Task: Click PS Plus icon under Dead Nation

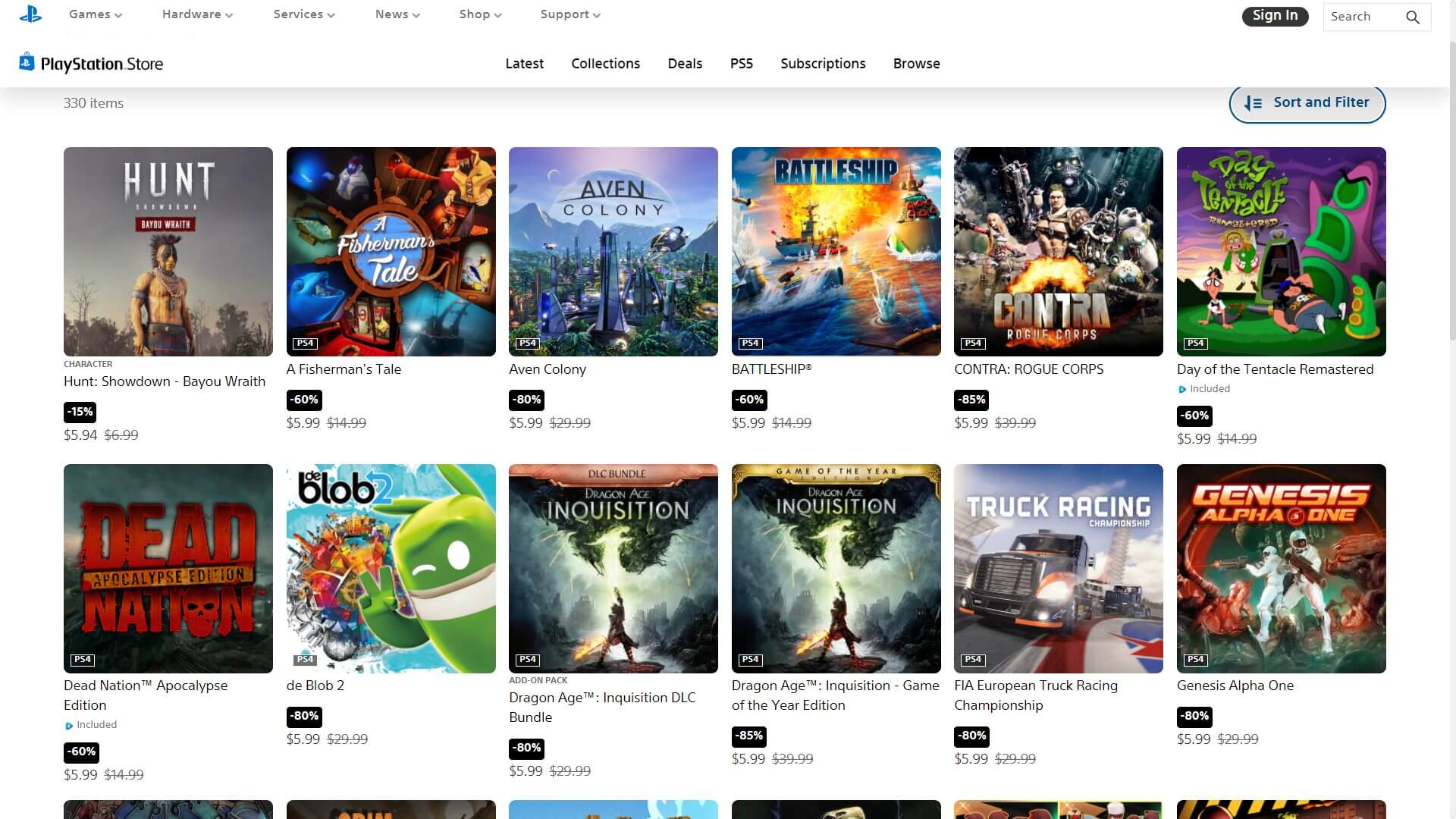Action: click(69, 726)
